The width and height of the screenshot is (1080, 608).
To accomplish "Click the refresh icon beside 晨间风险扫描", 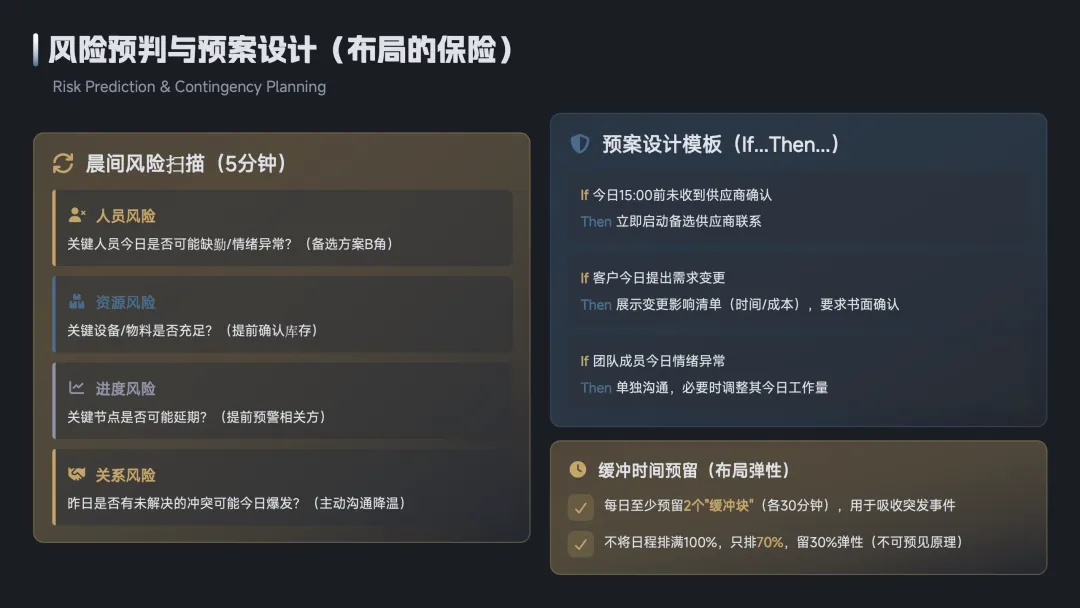I will click(63, 163).
